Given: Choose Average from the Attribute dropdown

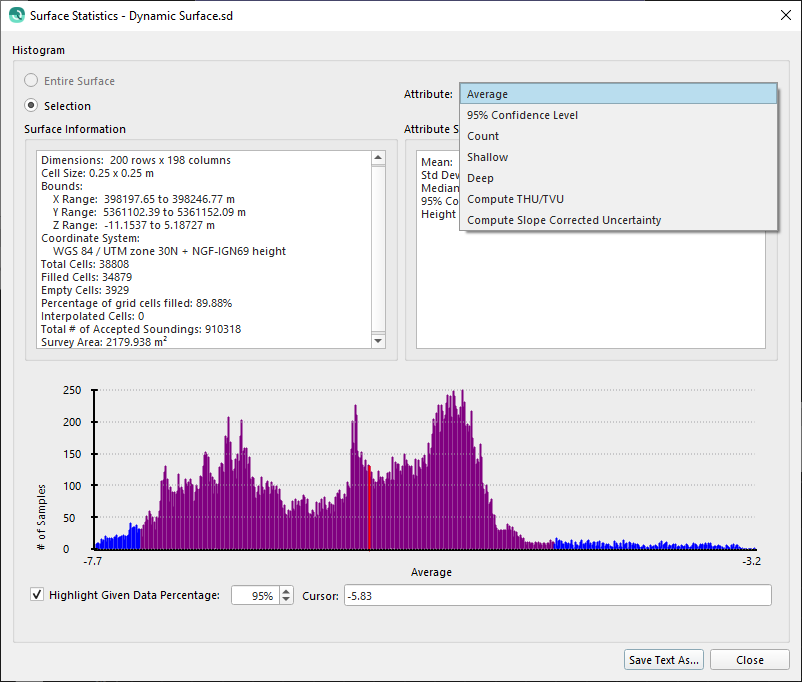Looking at the screenshot, I should [x=617, y=94].
